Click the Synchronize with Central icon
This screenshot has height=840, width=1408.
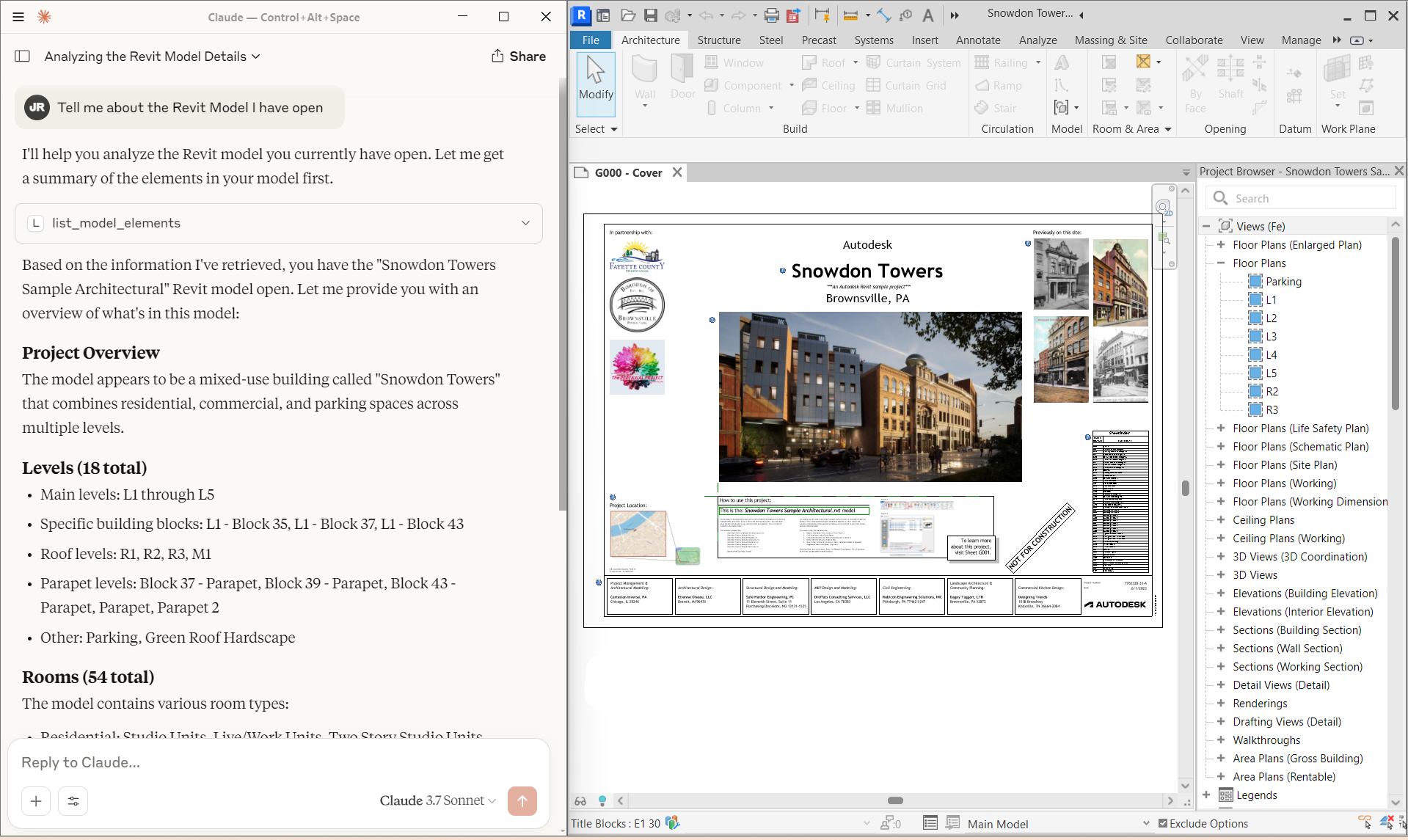[674, 15]
